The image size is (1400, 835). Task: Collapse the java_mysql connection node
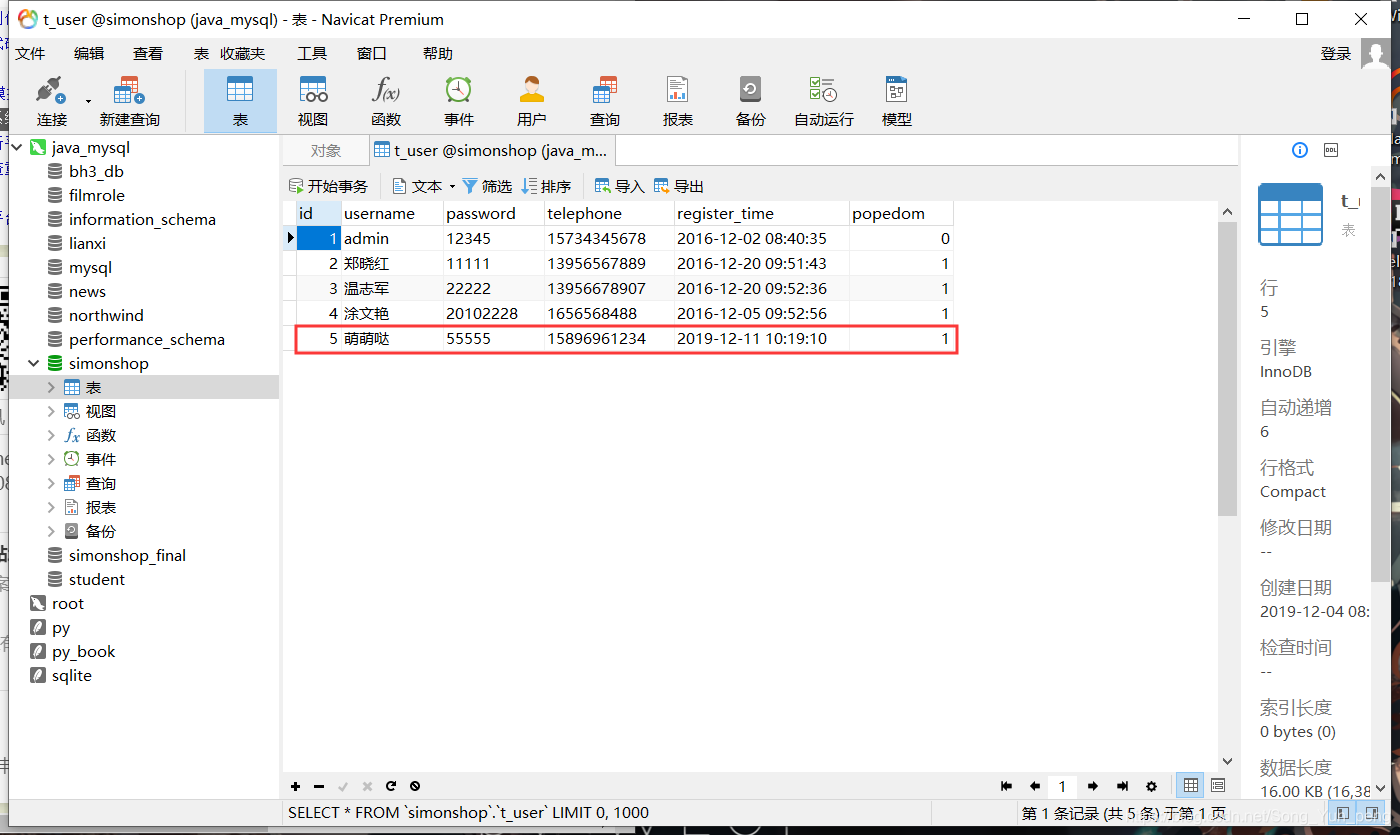click(x=15, y=148)
